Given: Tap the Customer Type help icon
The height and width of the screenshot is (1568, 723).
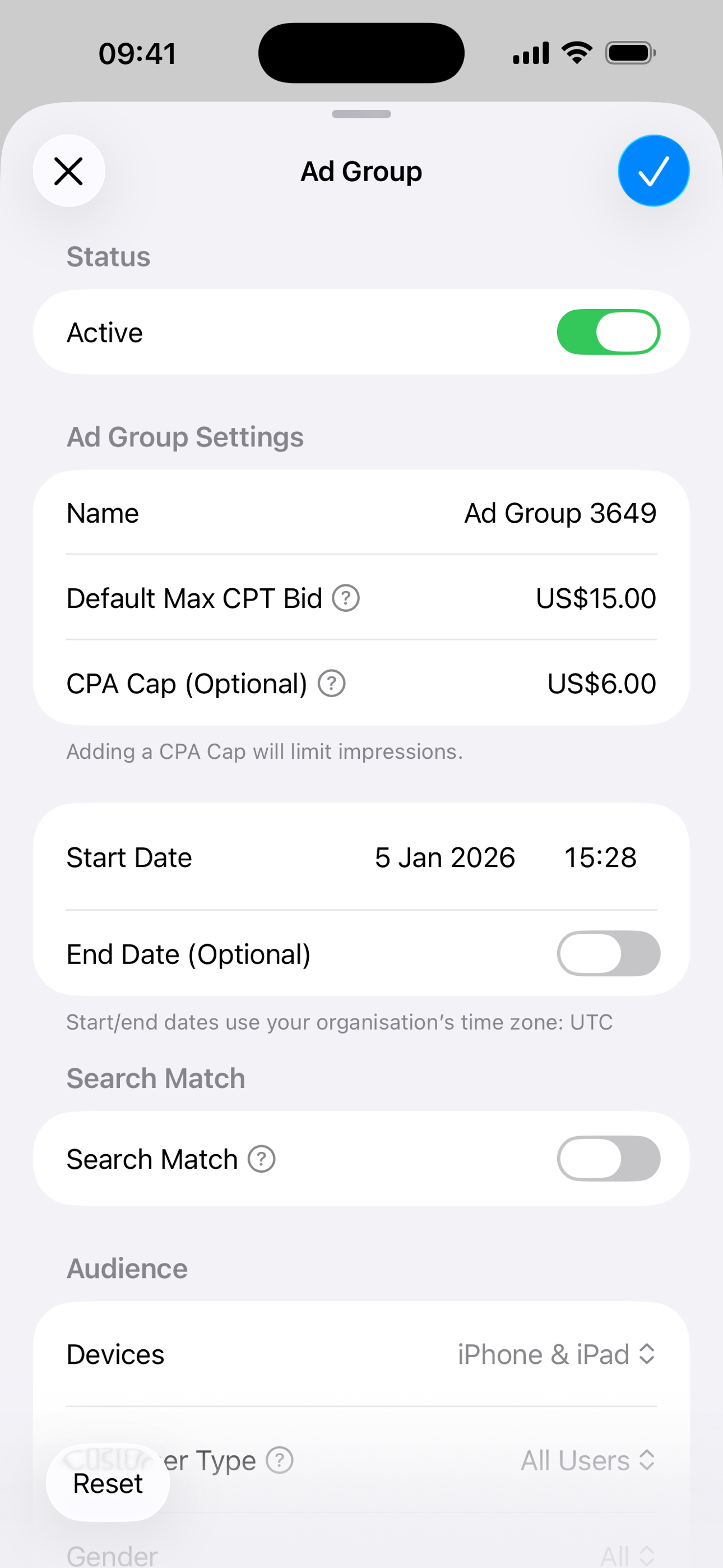Looking at the screenshot, I should [280, 1460].
